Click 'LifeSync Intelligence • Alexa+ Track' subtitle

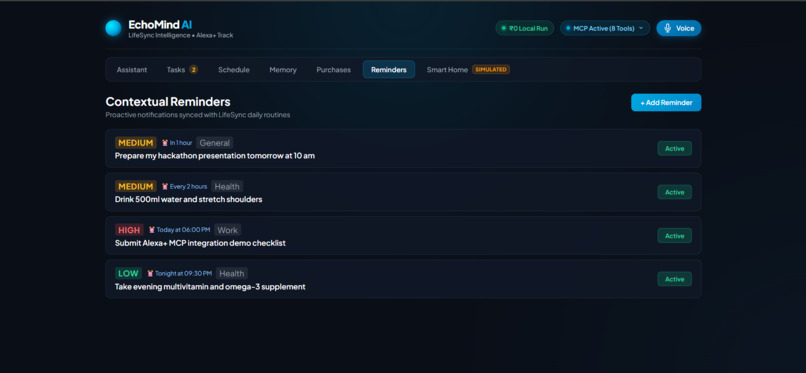pyautogui.click(x=181, y=35)
